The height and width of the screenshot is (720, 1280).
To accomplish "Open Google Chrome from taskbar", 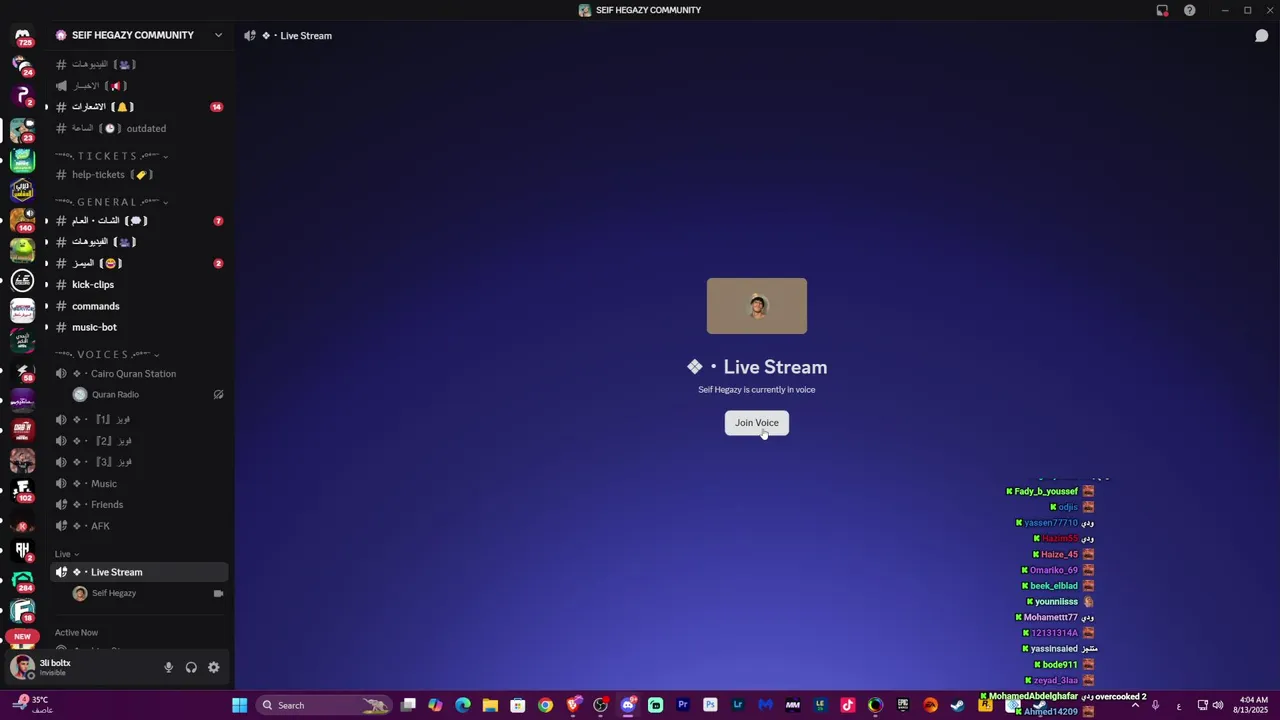I will pyautogui.click(x=545, y=705).
